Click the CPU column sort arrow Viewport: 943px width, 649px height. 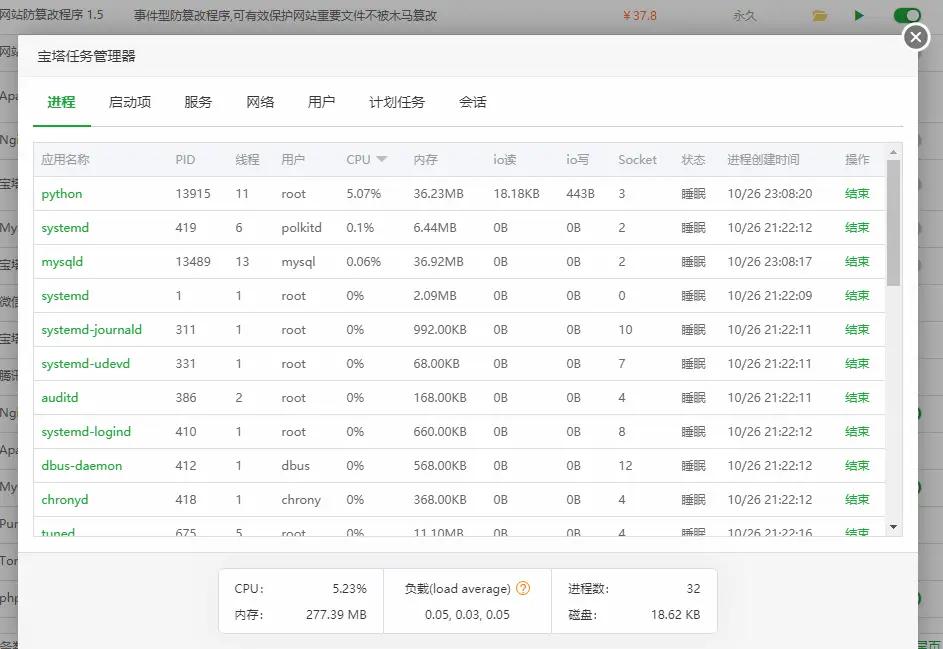click(x=382, y=160)
